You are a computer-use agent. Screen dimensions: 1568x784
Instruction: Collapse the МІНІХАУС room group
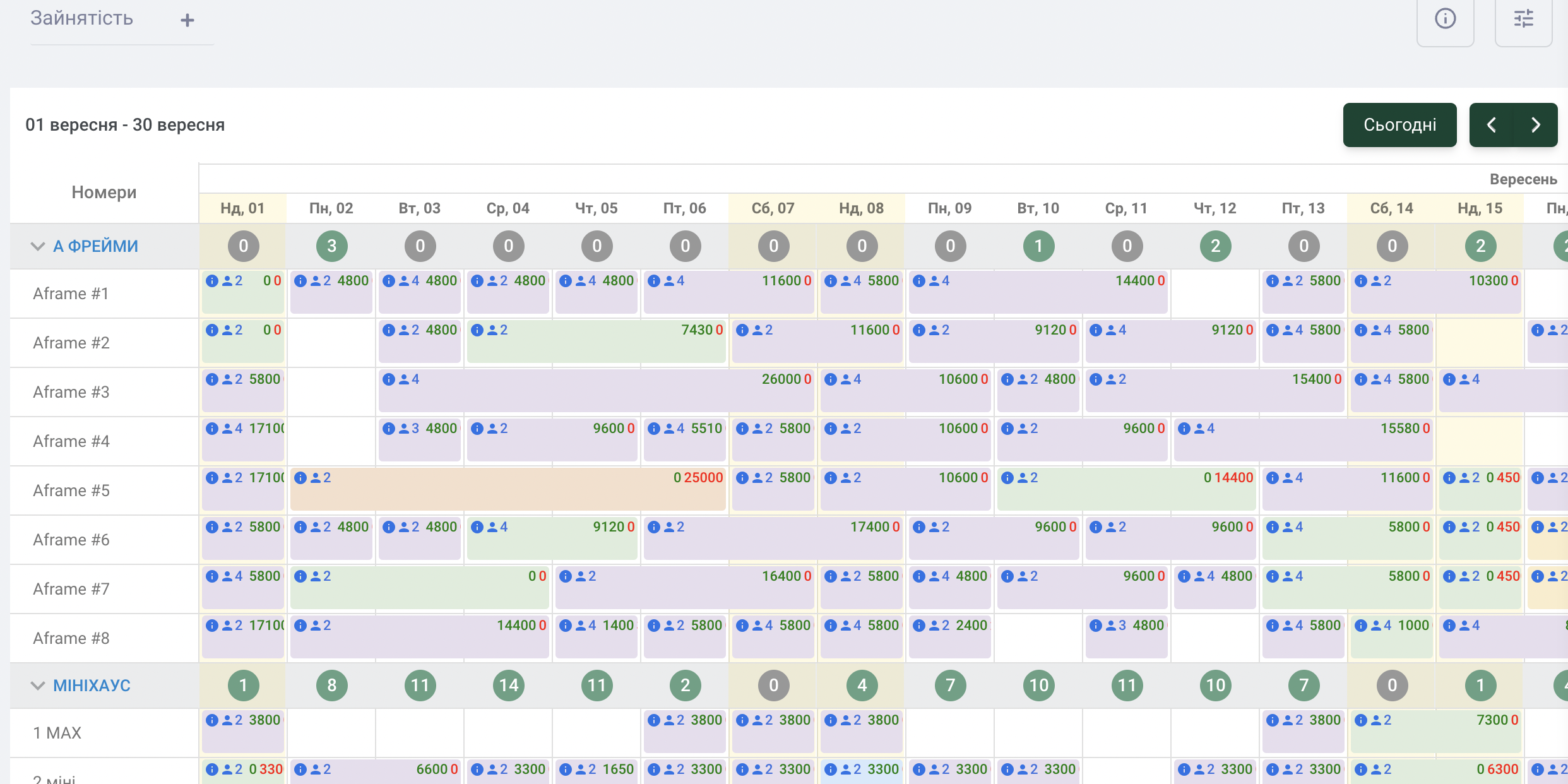pos(38,686)
